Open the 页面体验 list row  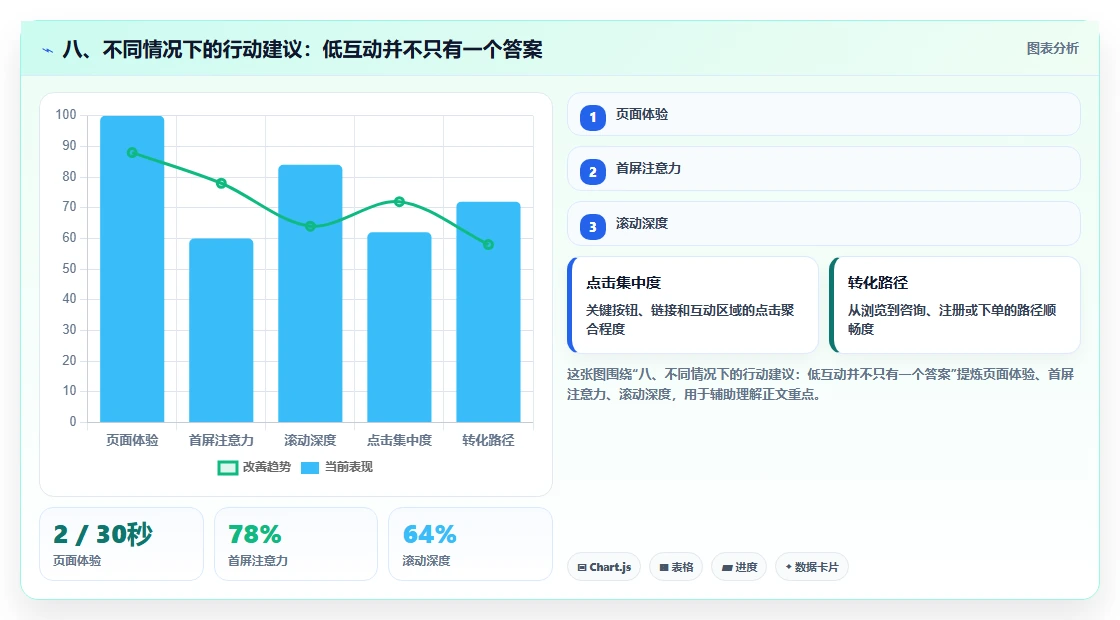coord(824,114)
